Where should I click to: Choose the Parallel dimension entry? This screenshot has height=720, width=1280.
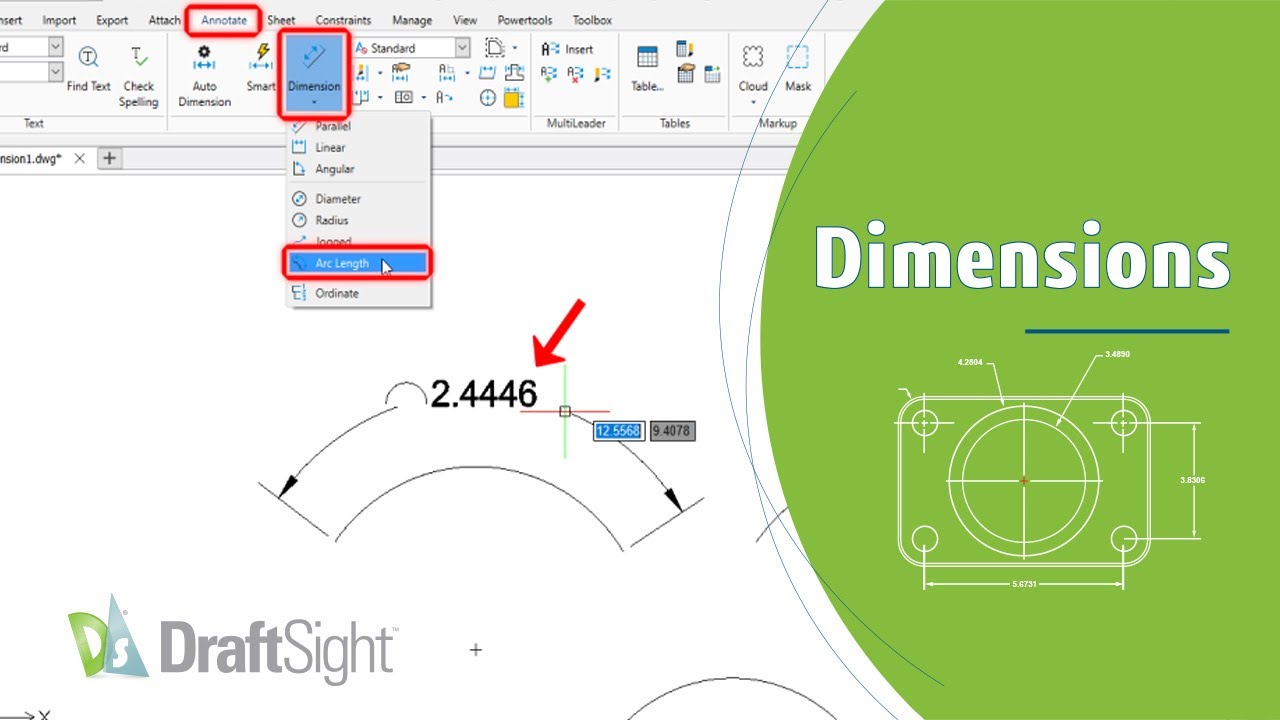(x=333, y=126)
